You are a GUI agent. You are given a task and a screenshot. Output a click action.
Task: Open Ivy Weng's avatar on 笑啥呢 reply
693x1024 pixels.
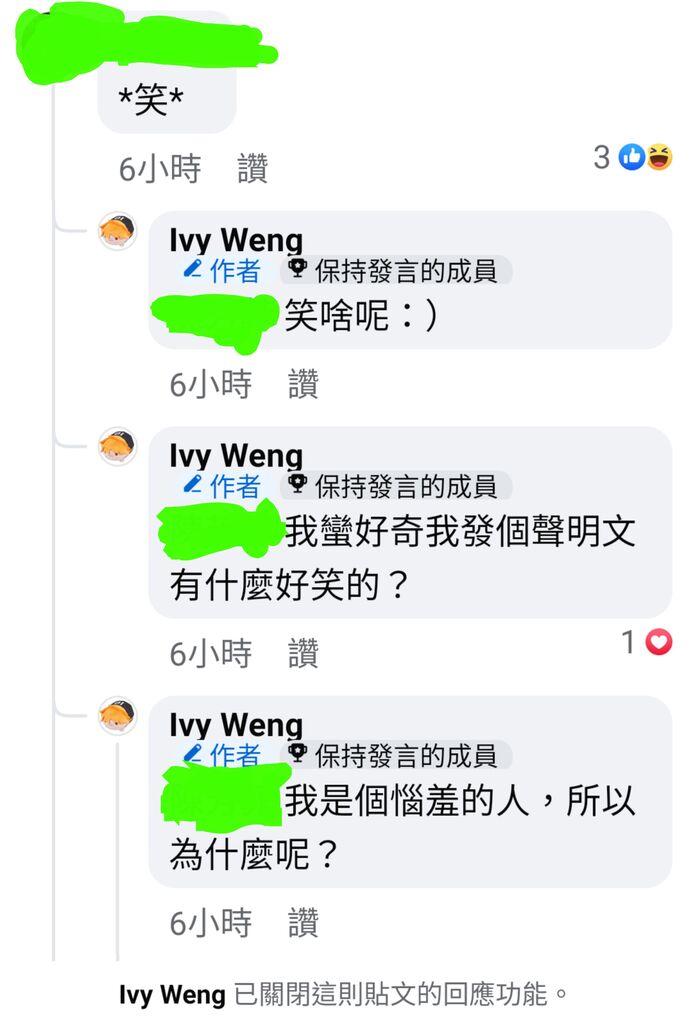[x=118, y=231]
